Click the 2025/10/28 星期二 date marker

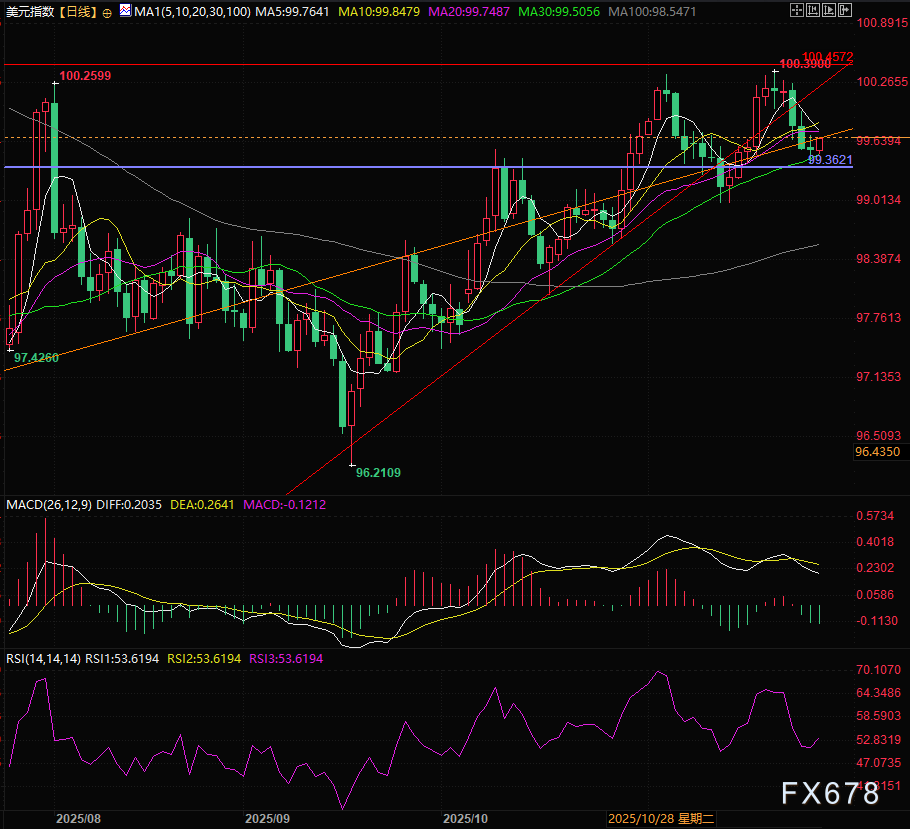coord(660,818)
